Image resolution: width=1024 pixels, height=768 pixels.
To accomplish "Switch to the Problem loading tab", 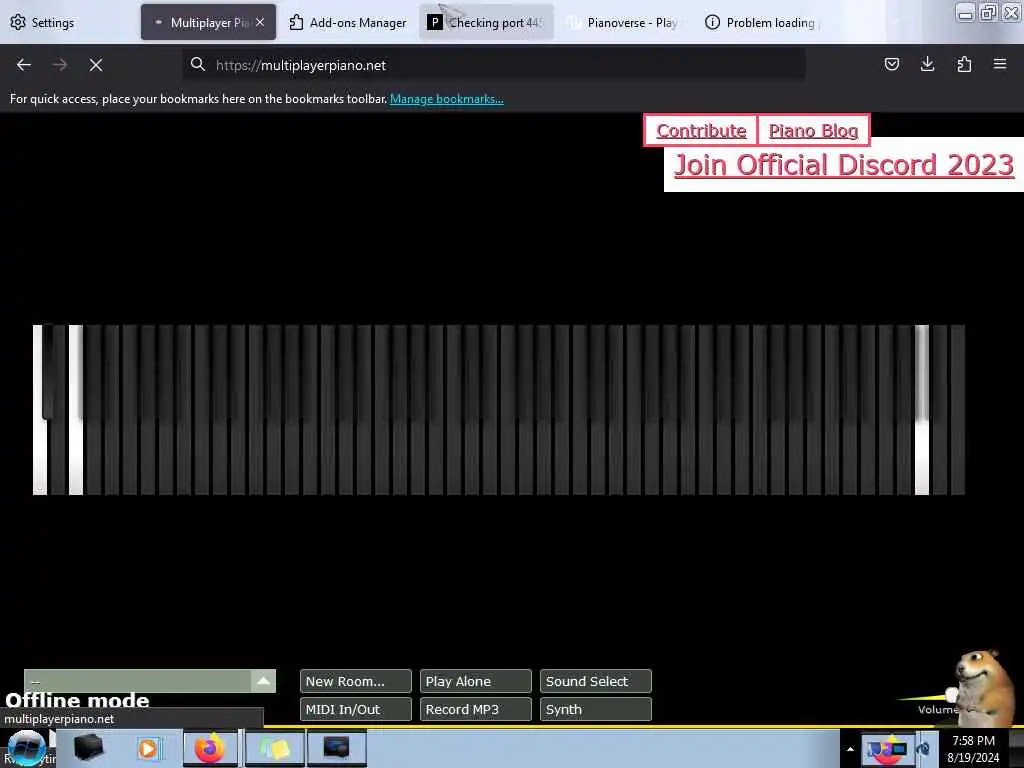I will point(763,22).
